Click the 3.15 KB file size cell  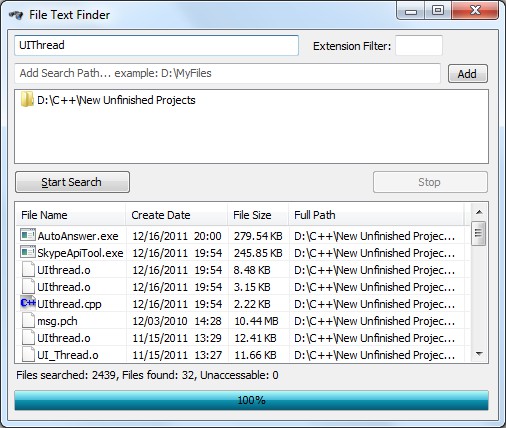coord(252,287)
